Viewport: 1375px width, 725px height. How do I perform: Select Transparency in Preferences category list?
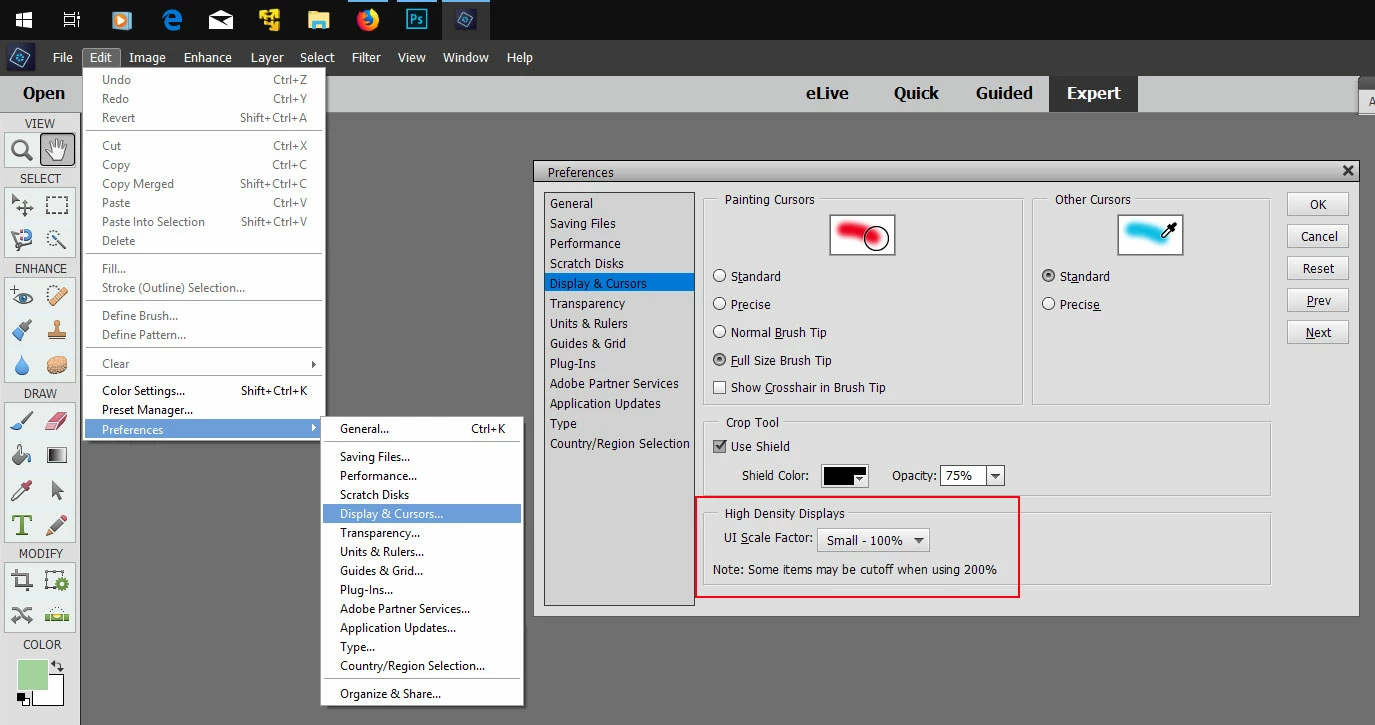619,303
